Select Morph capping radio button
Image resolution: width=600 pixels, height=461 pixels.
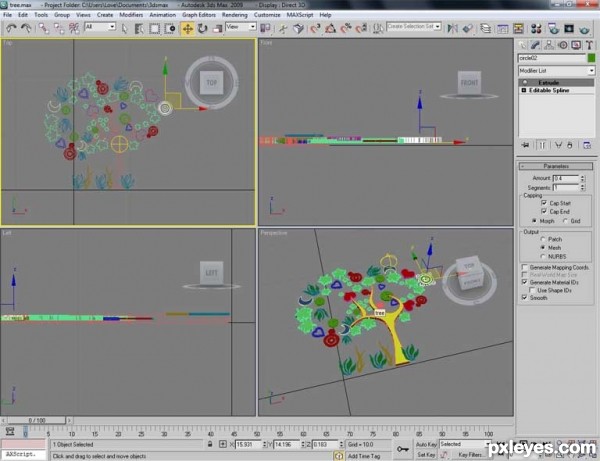pyautogui.click(x=534, y=221)
